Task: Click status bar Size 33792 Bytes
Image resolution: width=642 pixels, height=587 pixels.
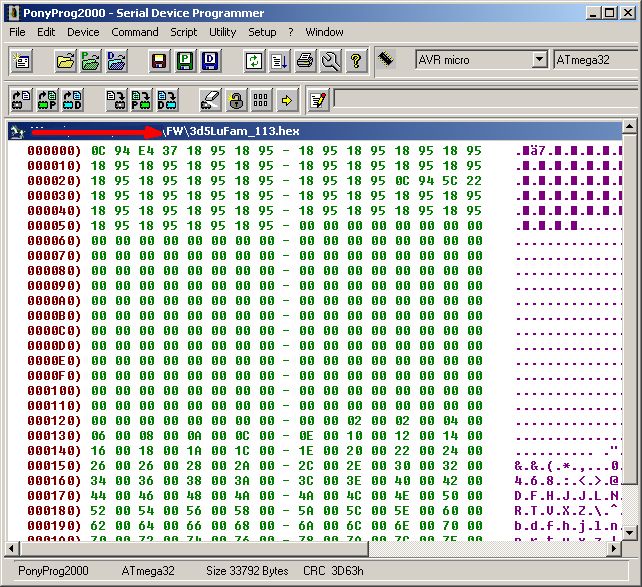Action: [x=247, y=571]
